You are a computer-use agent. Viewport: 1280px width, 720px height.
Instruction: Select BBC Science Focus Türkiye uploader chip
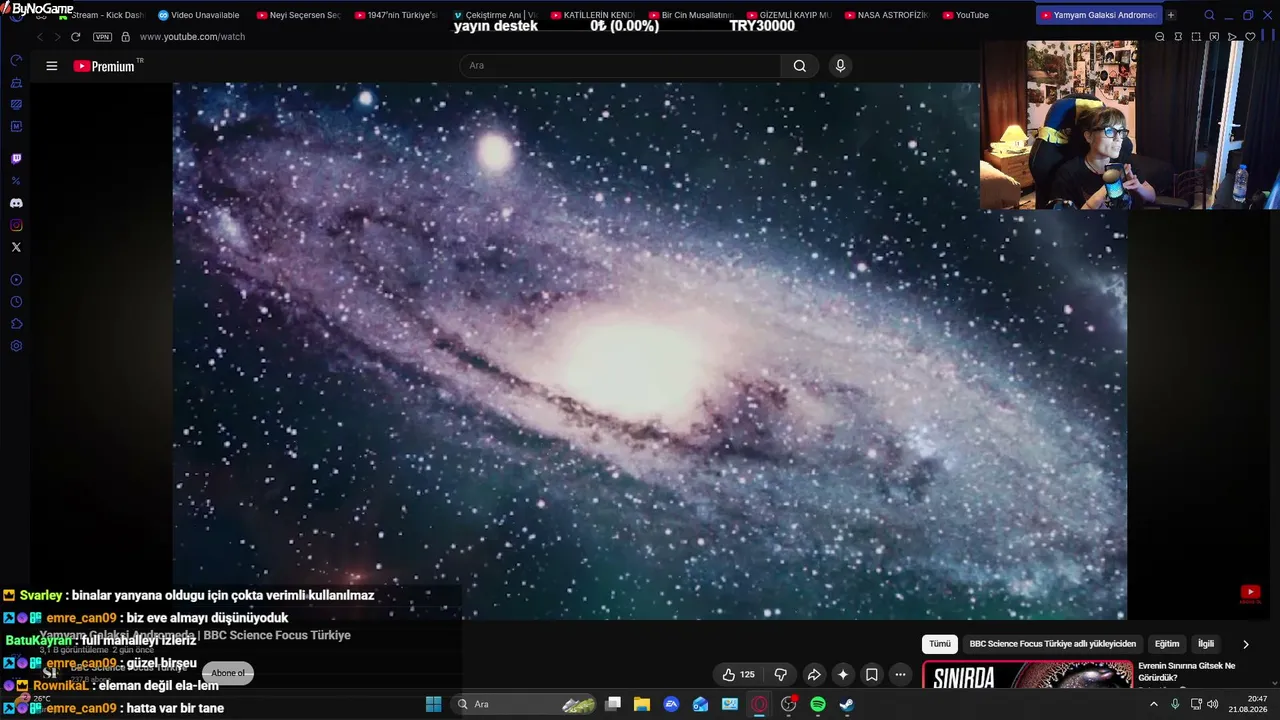pyautogui.click(x=1053, y=644)
